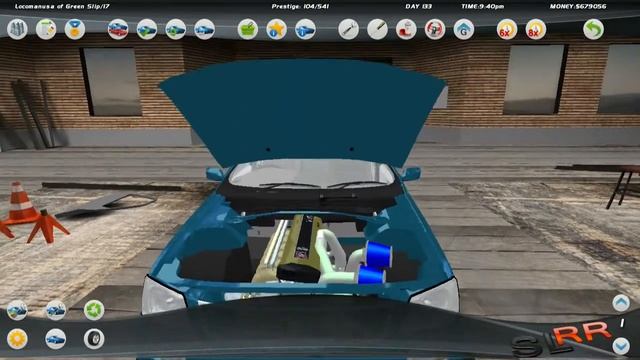Click the plain blue car icon in top toolbar
The width and height of the screenshot is (640, 360).
[204, 29]
